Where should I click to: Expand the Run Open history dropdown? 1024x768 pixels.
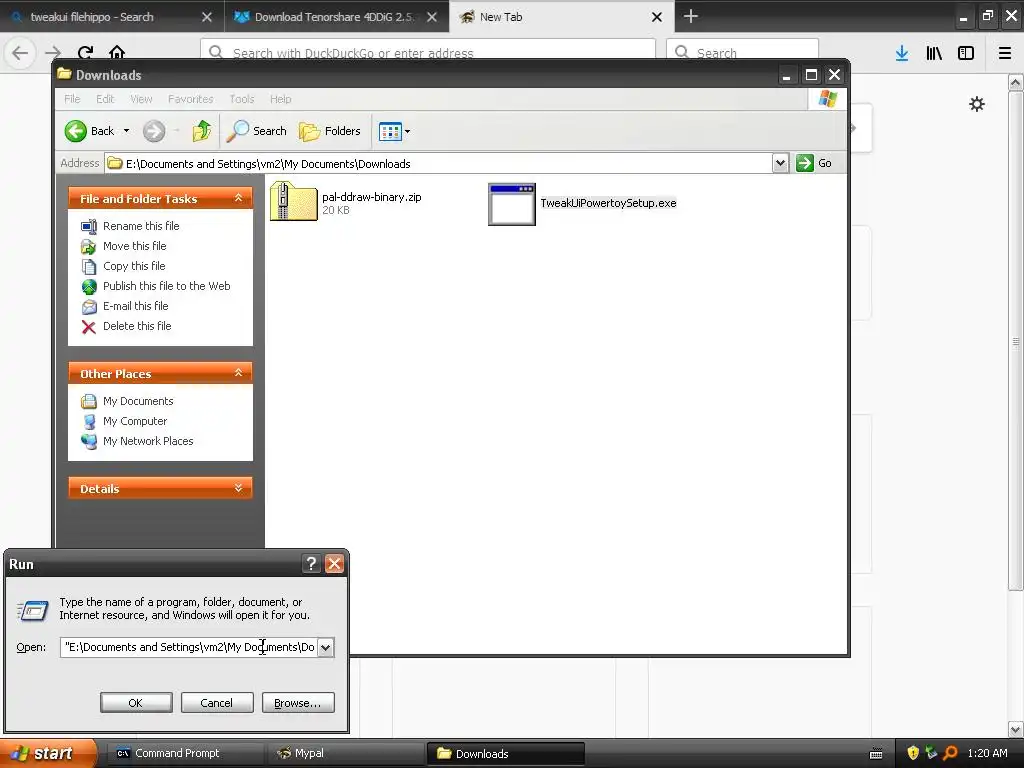(x=325, y=647)
